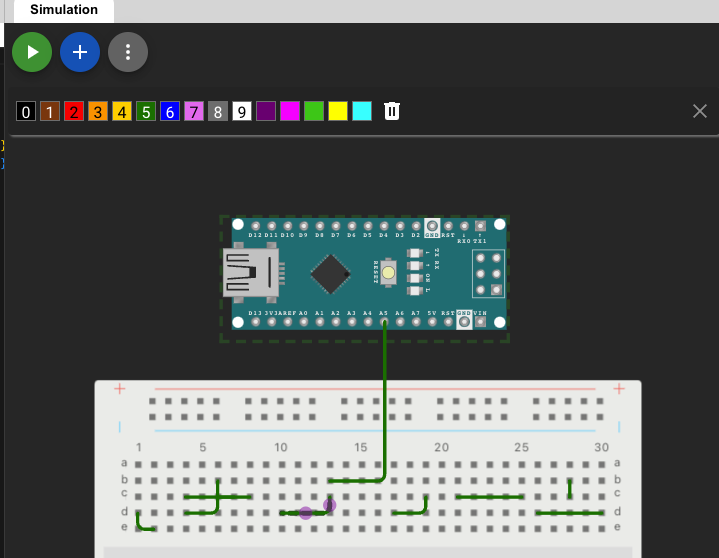Select black color swatch labeled 0
Image resolution: width=719 pixels, height=558 pixels.
[x=26, y=111]
